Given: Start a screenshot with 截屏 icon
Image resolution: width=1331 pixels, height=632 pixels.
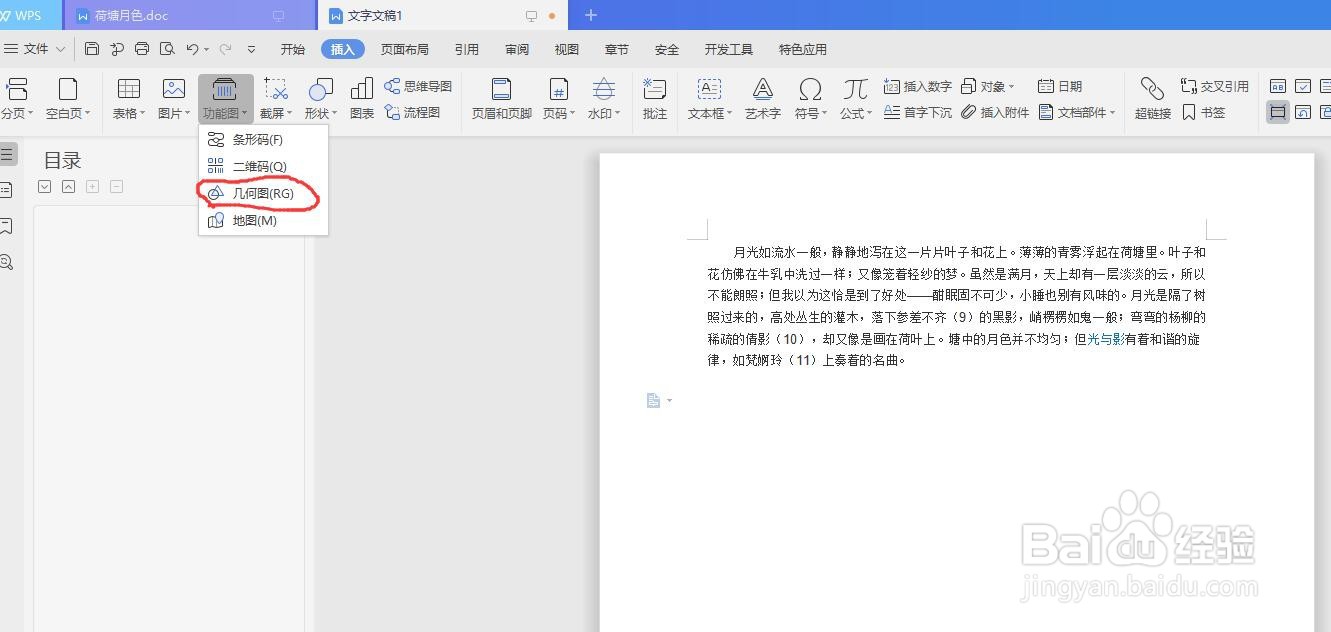Looking at the screenshot, I should pos(276,99).
